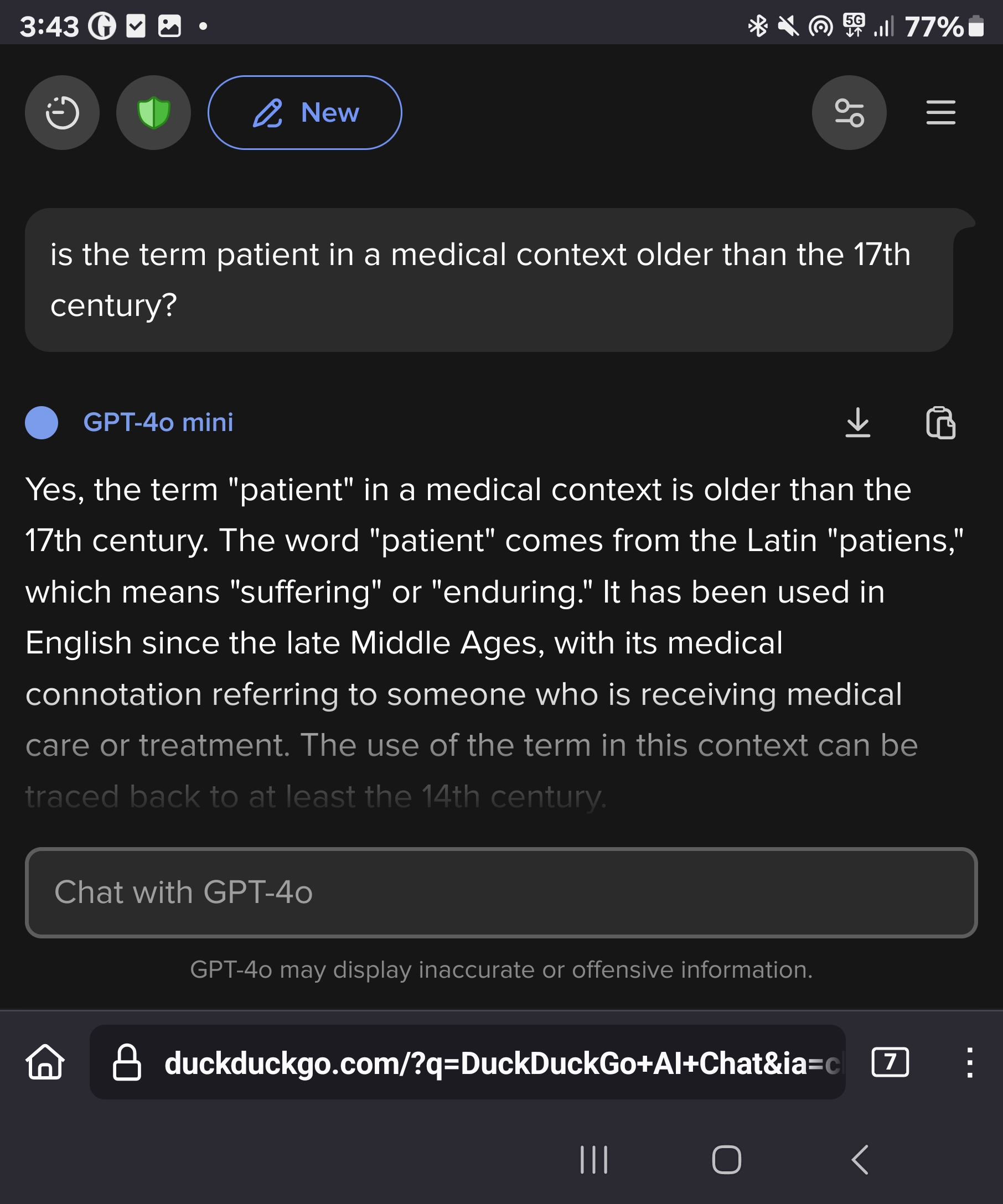Screen dimensions: 1003x1204
Task: View the site security lock info
Action: (127, 1062)
